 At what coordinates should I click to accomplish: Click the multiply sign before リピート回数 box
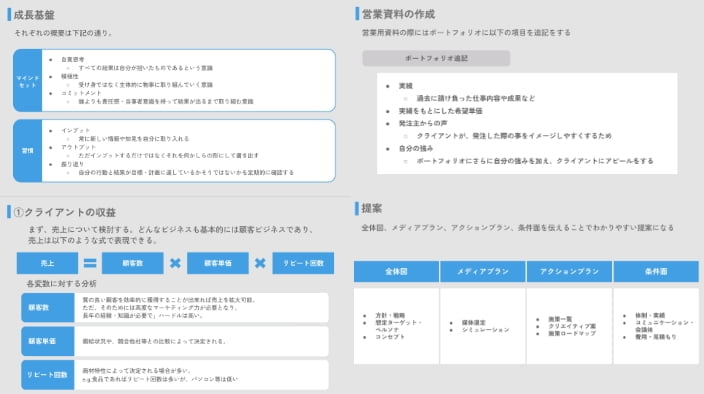(260, 263)
